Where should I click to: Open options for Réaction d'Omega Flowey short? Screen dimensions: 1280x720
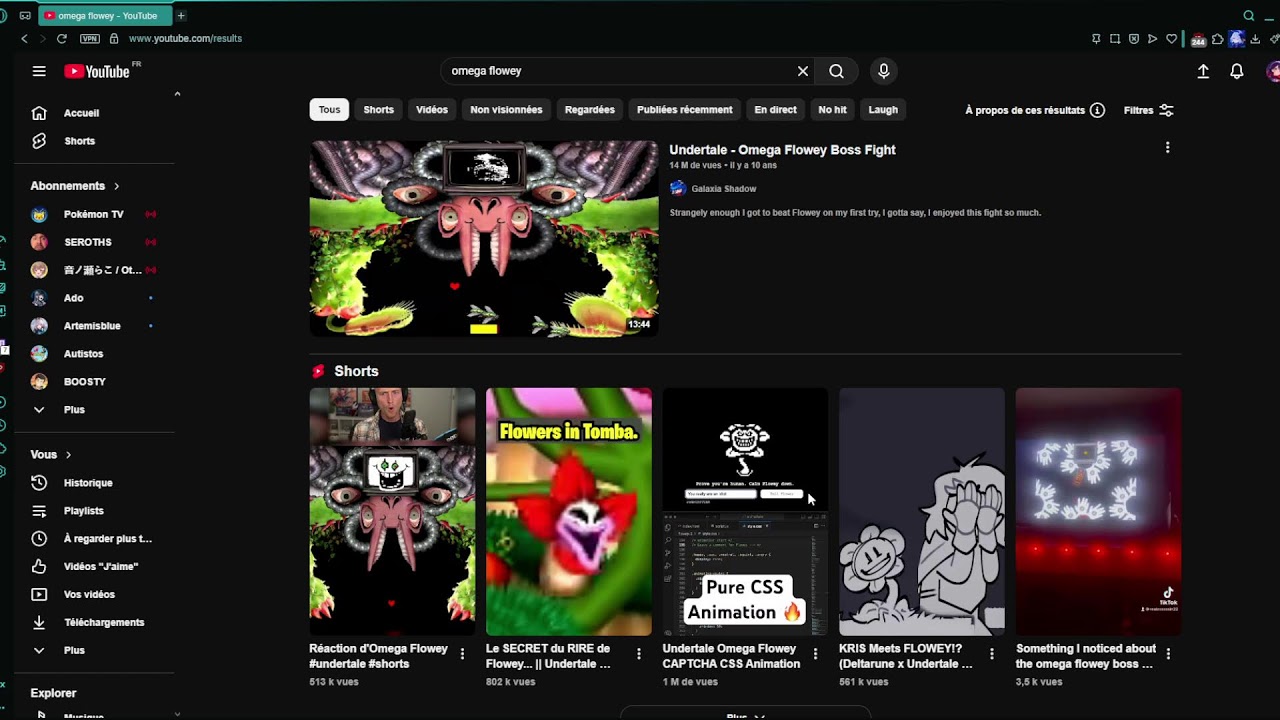(x=462, y=654)
